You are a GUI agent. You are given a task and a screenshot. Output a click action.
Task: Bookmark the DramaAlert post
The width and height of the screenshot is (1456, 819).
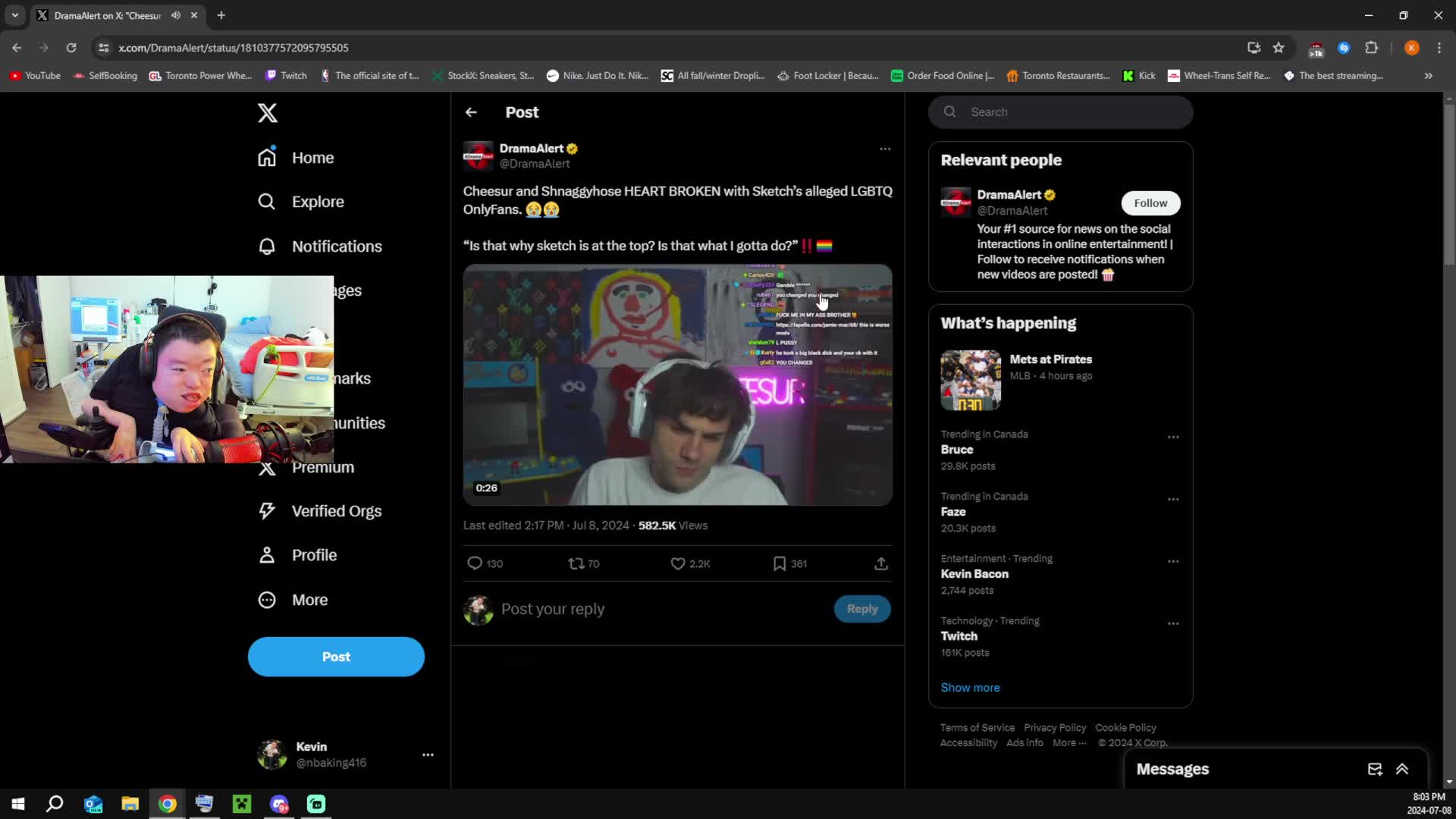780,563
